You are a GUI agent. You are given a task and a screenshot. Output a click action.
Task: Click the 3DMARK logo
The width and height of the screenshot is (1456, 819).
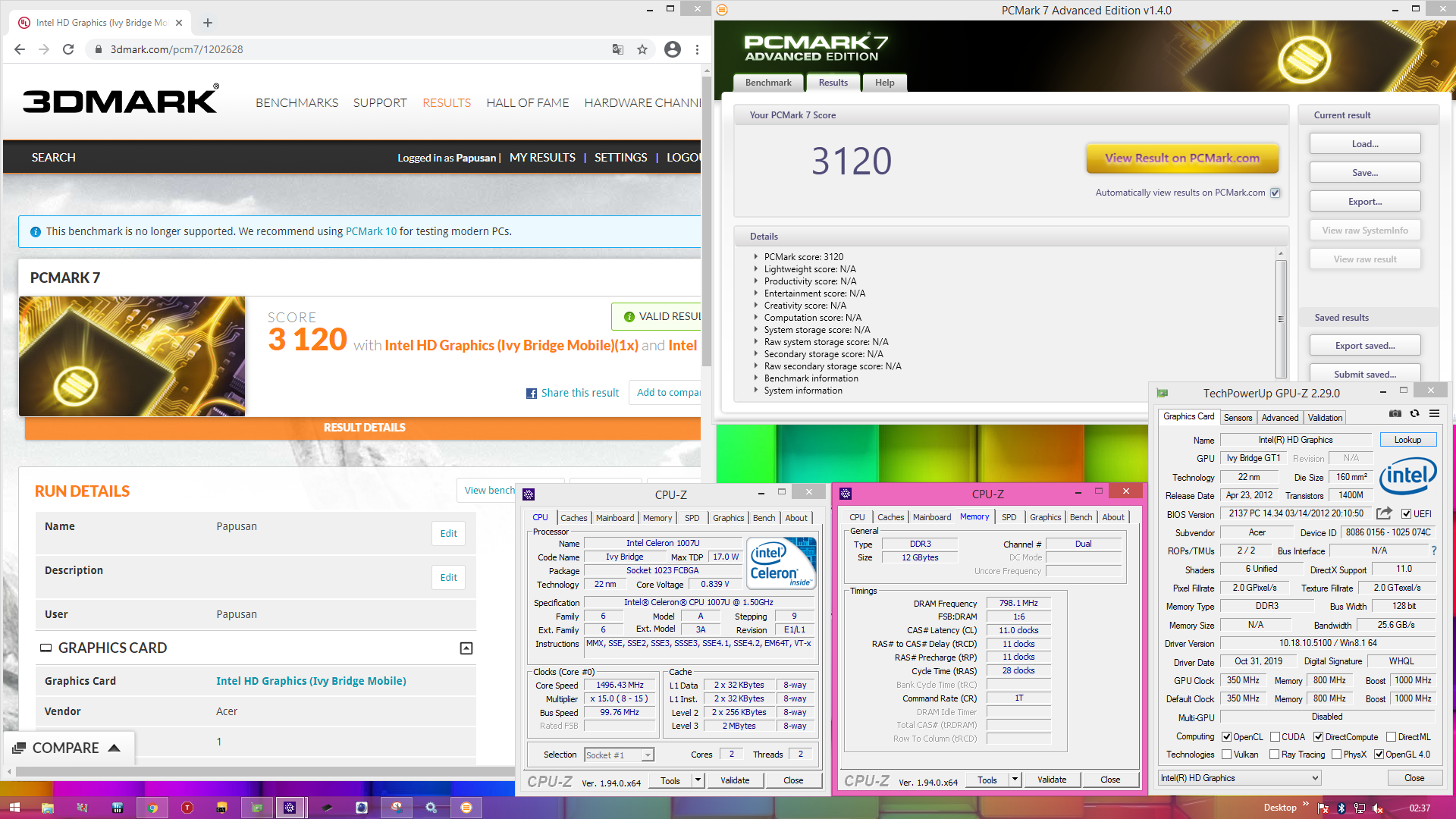(121, 99)
